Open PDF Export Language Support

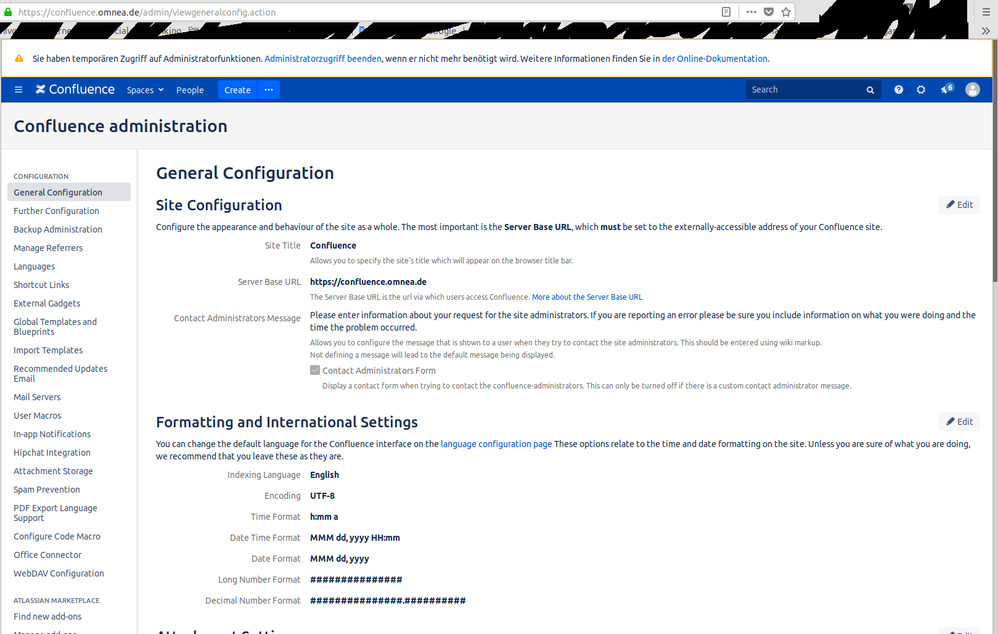pos(55,512)
